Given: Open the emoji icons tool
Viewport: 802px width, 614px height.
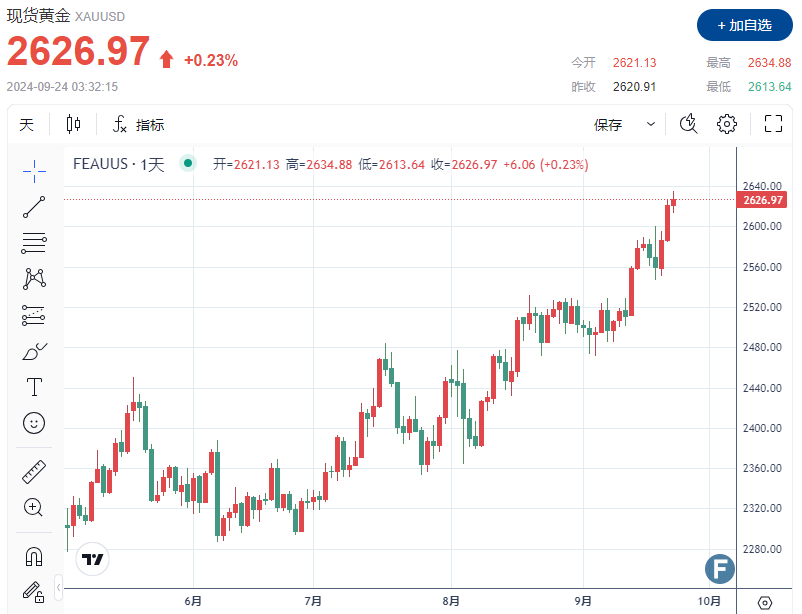Looking at the screenshot, I should point(34,423).
